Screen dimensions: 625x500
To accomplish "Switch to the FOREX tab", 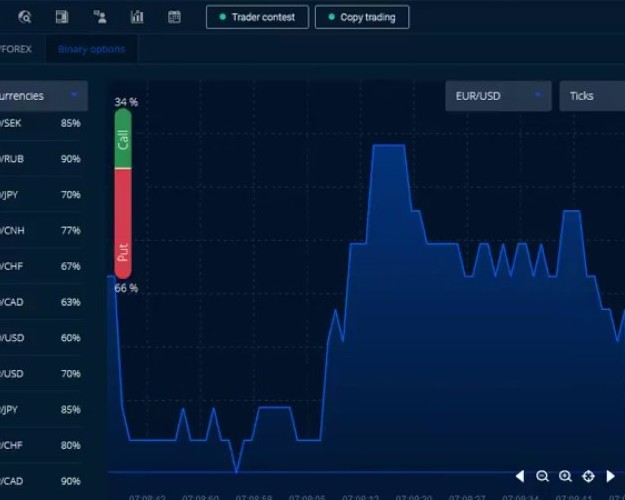I will (16, 48).
